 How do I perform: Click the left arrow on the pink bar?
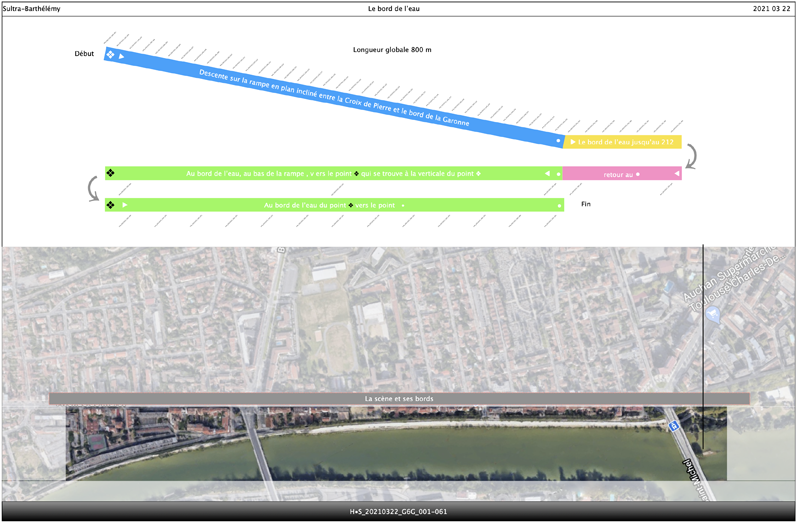pyautogui.click(x=677, y=174)
